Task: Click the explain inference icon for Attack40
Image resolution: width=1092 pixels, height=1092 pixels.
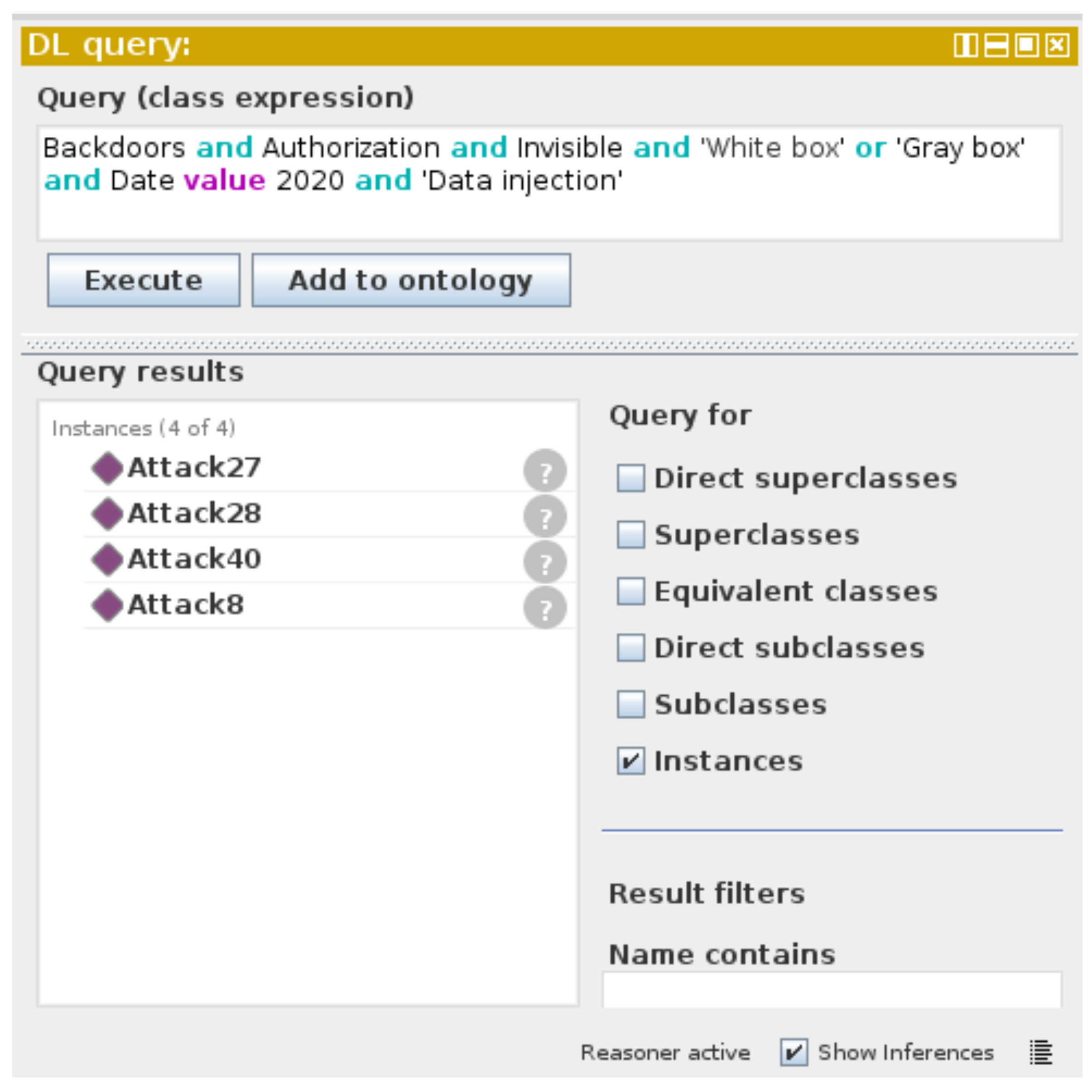Action: click(545, 562)
